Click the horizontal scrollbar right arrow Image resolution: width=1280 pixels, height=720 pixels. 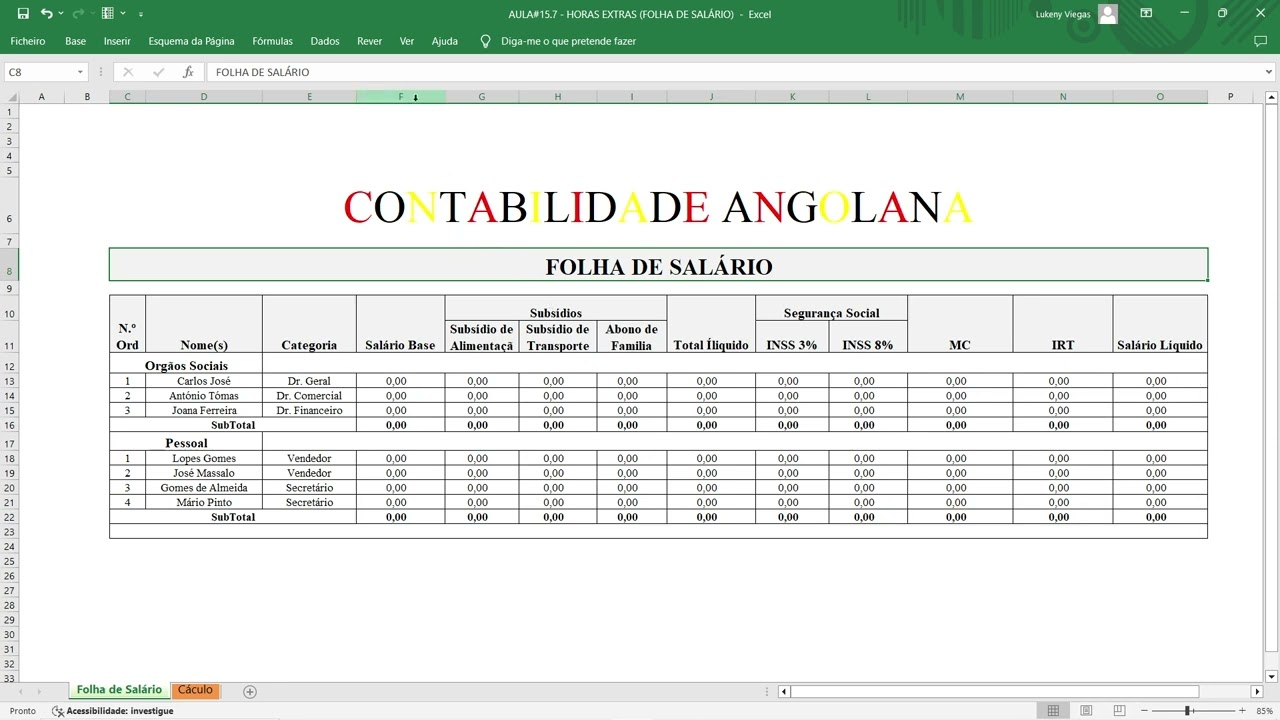click(x=1257, y=691)
